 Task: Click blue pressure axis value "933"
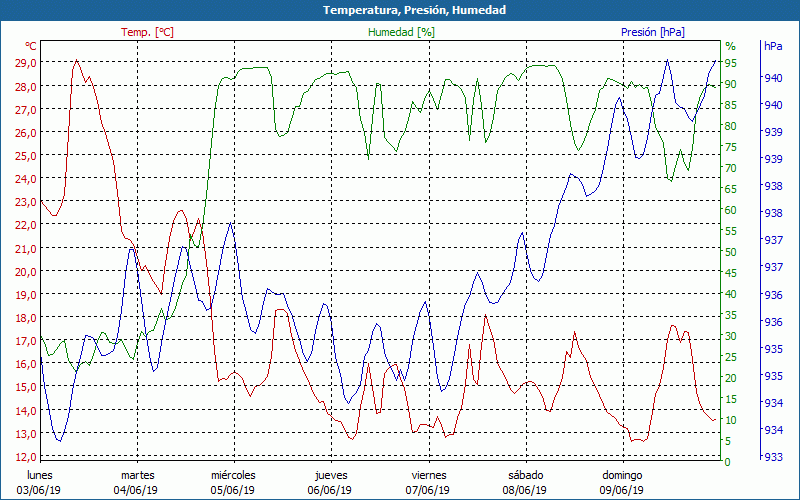click(773, 457)
